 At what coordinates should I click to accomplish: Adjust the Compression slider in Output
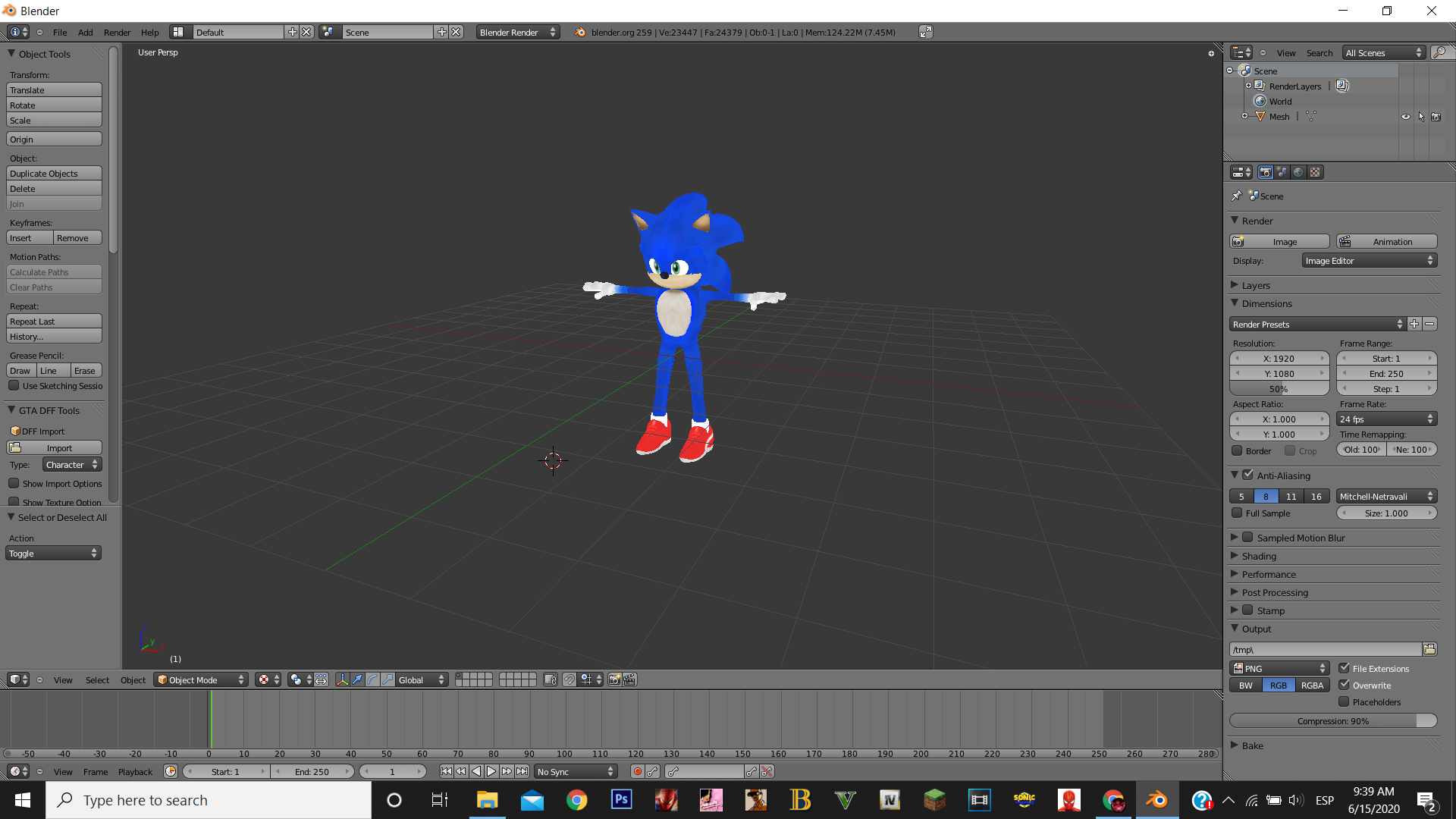1333,720
